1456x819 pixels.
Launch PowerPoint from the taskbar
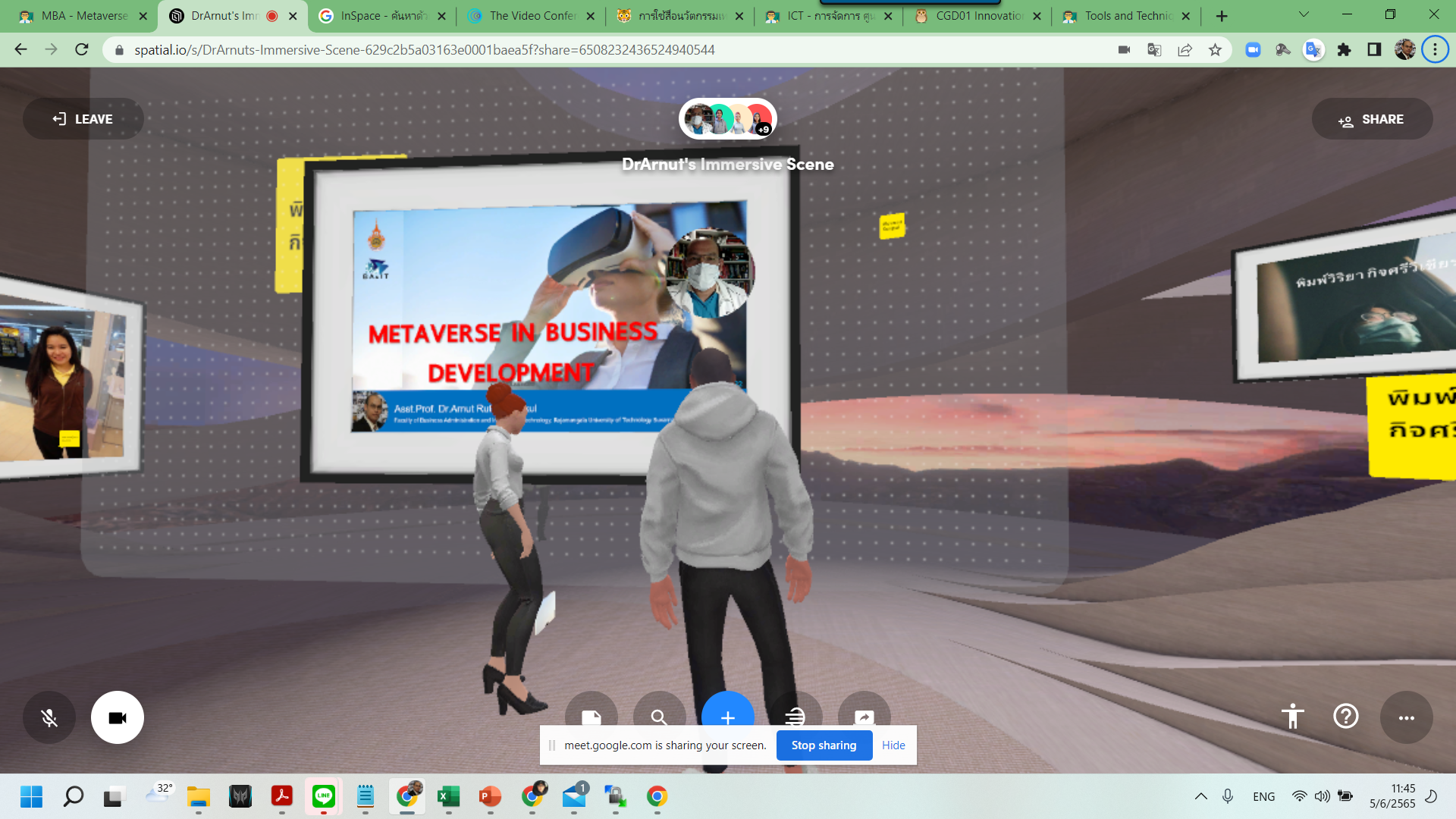(489, 796)
